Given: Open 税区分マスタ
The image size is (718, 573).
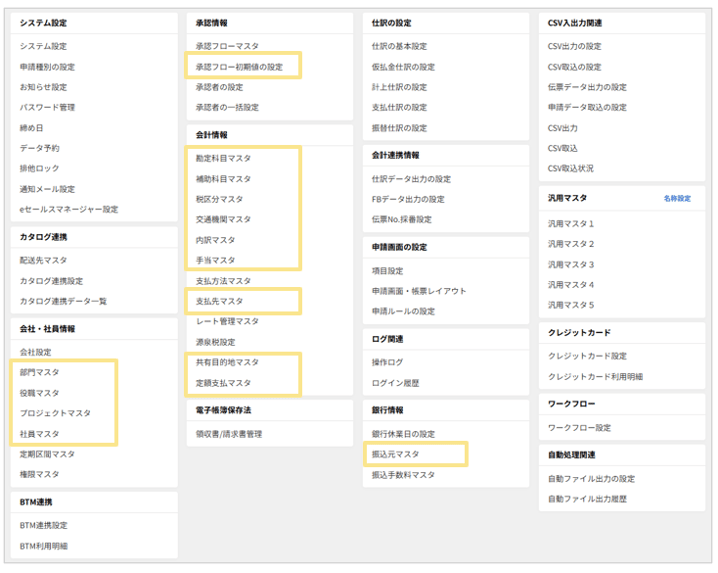Looking at the screenshot, I should (x=219, y=199).
